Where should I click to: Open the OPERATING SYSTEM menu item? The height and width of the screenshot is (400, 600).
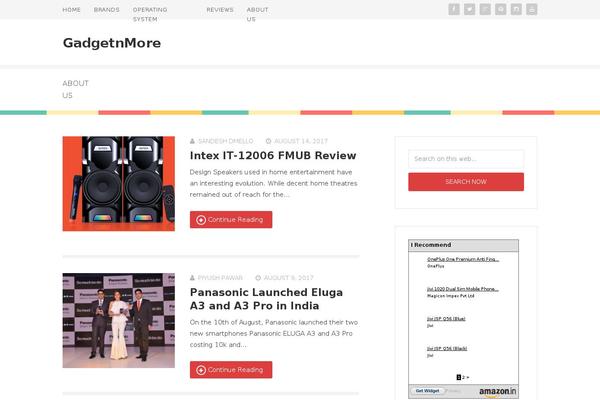150,14
